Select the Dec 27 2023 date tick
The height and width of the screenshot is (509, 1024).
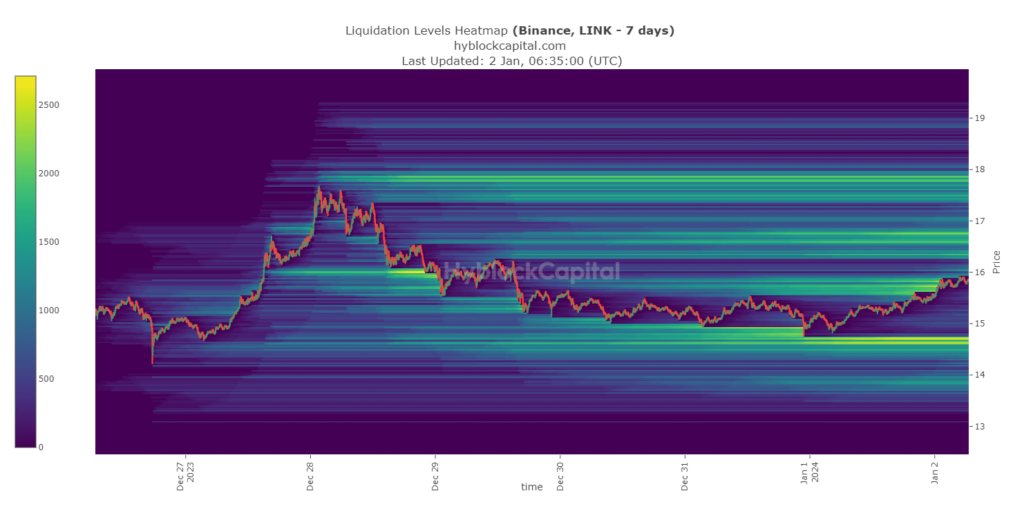pos(185,474)
